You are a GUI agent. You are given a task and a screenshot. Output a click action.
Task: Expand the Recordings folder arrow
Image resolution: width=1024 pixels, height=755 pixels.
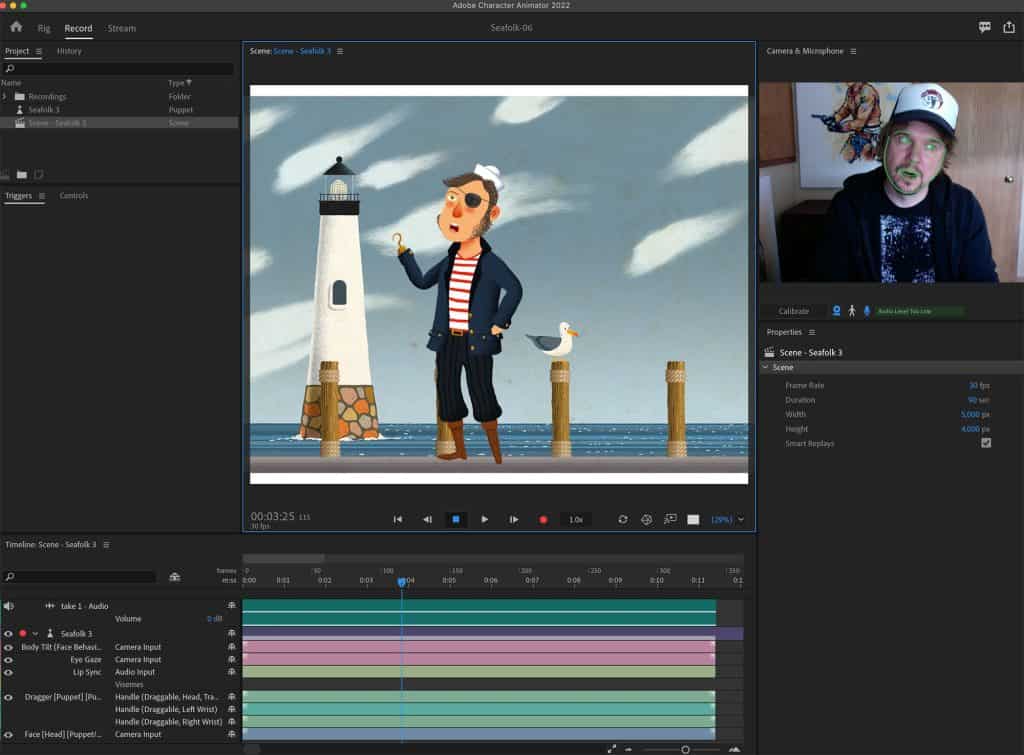click(5, 96)
